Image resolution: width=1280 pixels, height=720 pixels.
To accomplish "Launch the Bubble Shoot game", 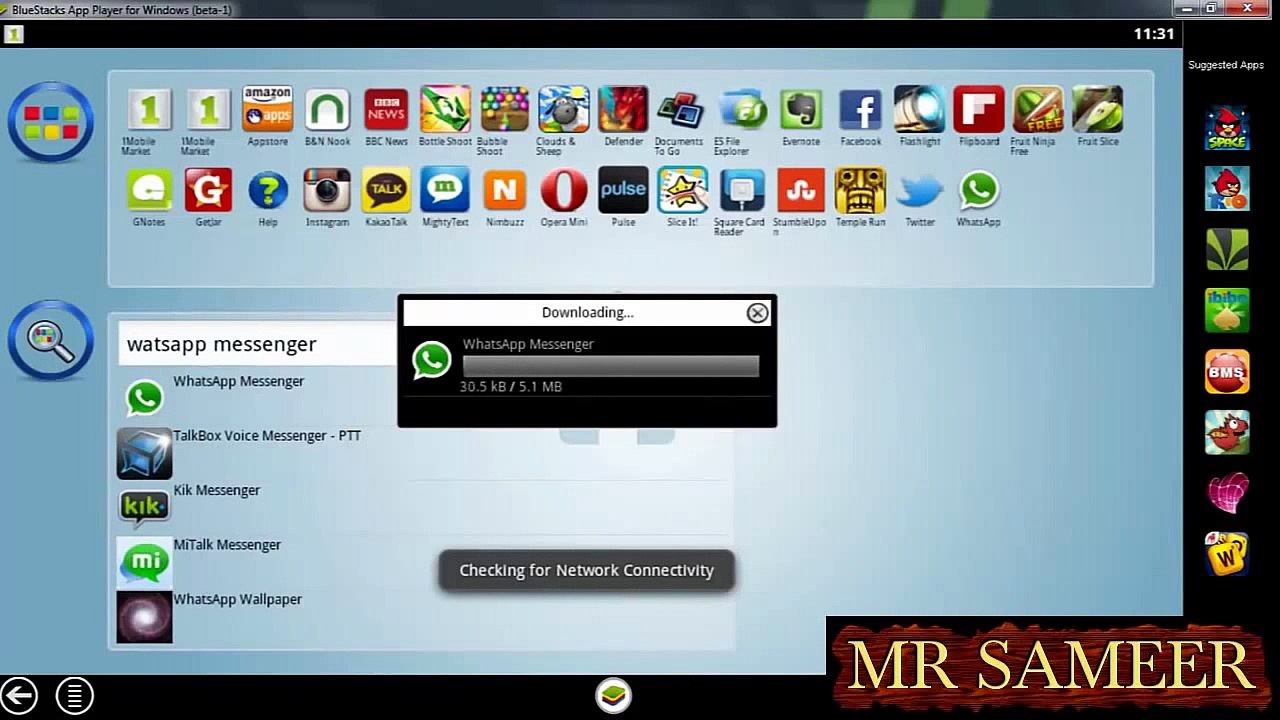I will (x=505, y=109).
